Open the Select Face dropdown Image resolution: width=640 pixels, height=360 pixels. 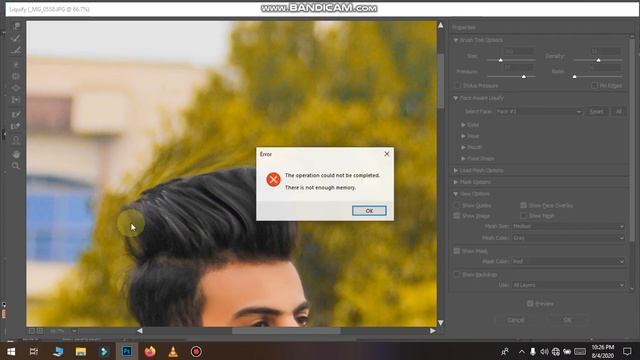(x=539, y=111)
